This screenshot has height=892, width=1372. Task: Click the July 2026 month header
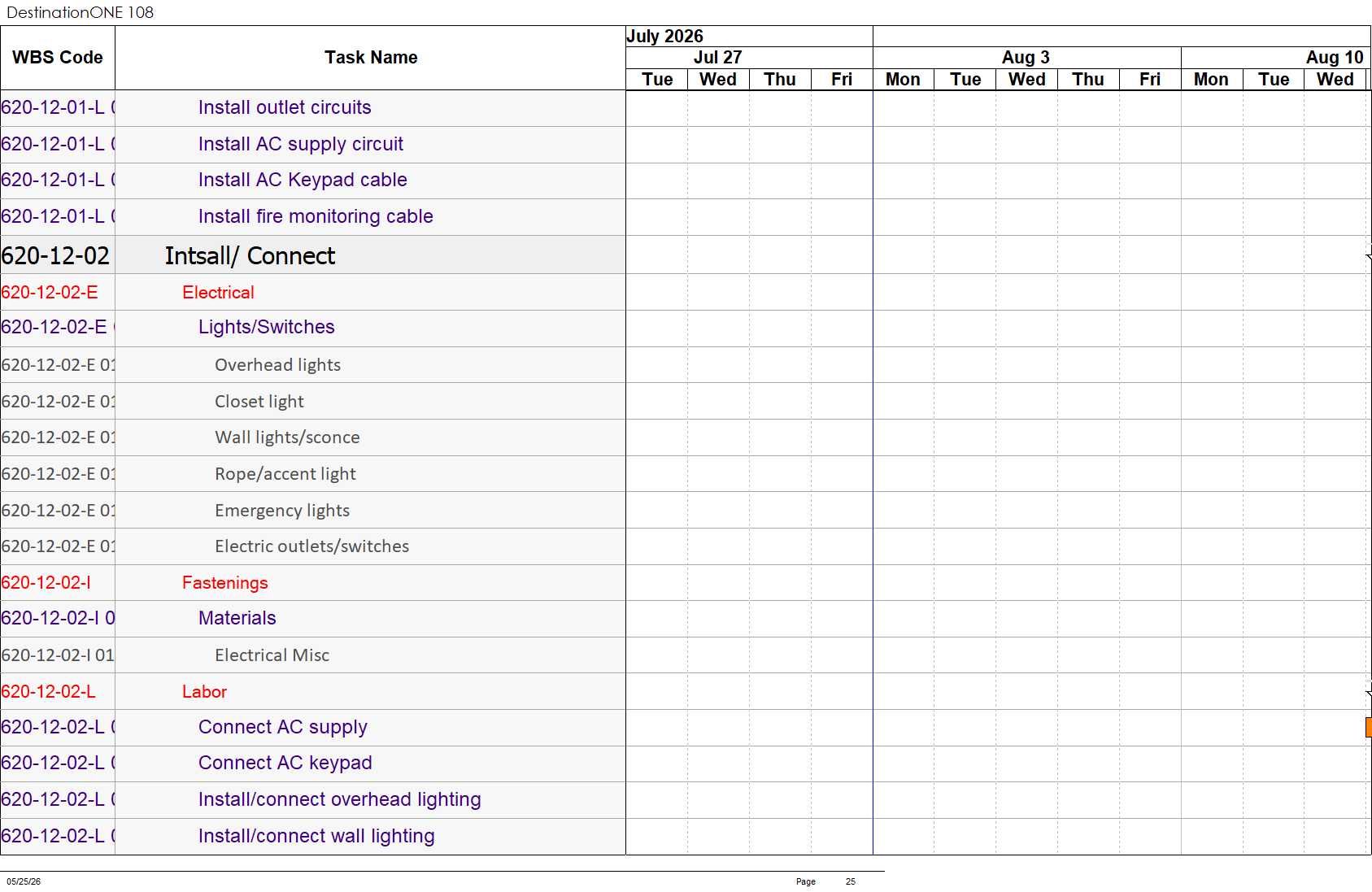click(664, 36)
